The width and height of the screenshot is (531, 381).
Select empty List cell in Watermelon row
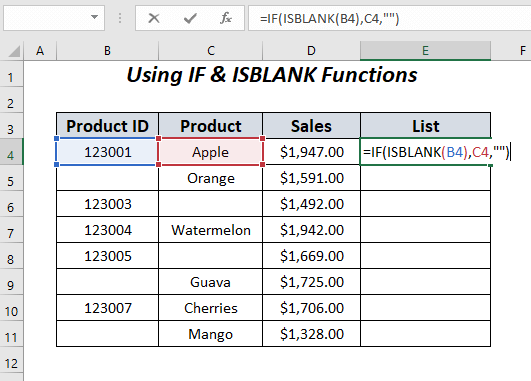(x=426, y=230)
